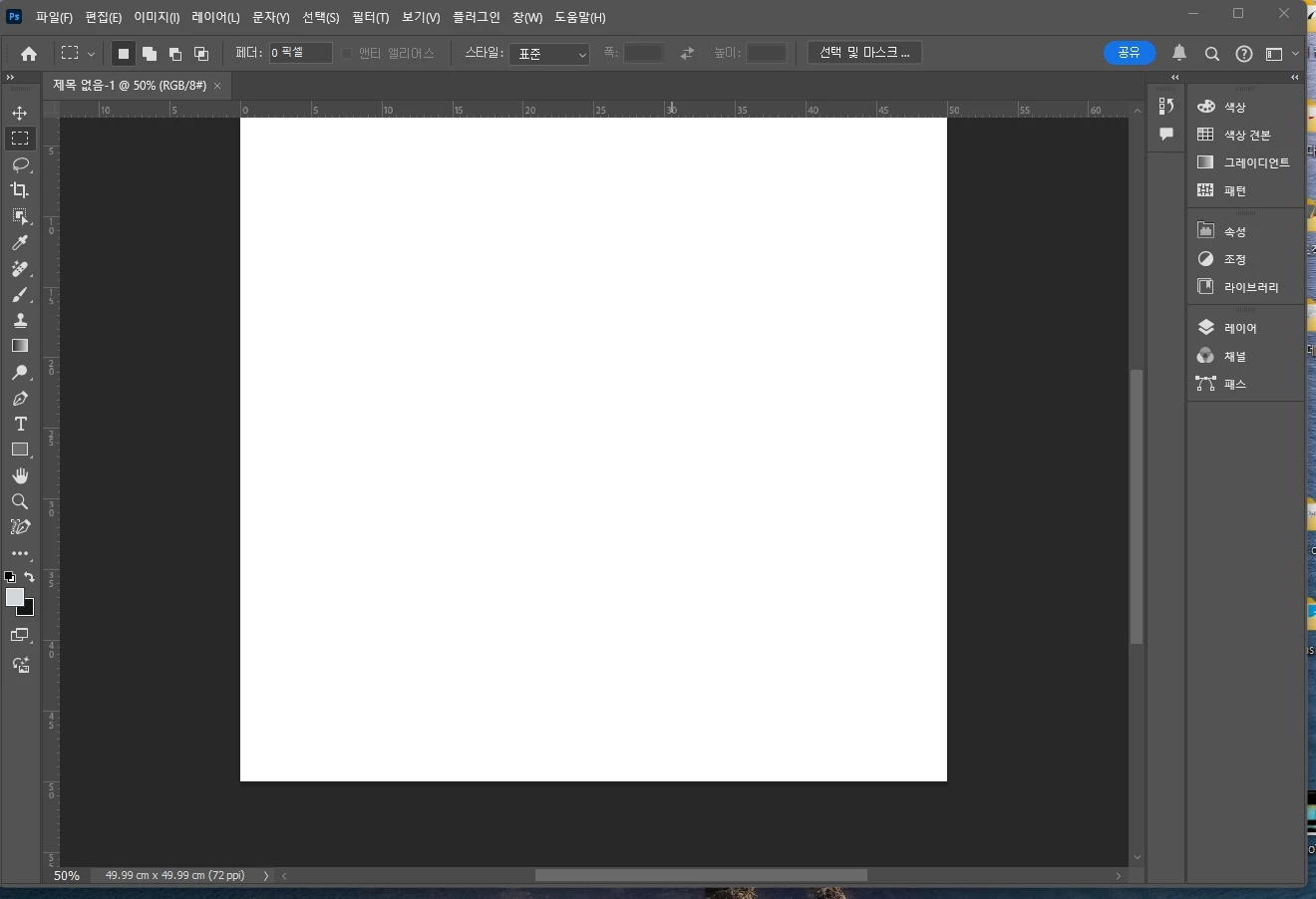
Task: Open the Comments panel icon
Action: coord(1166,134)
